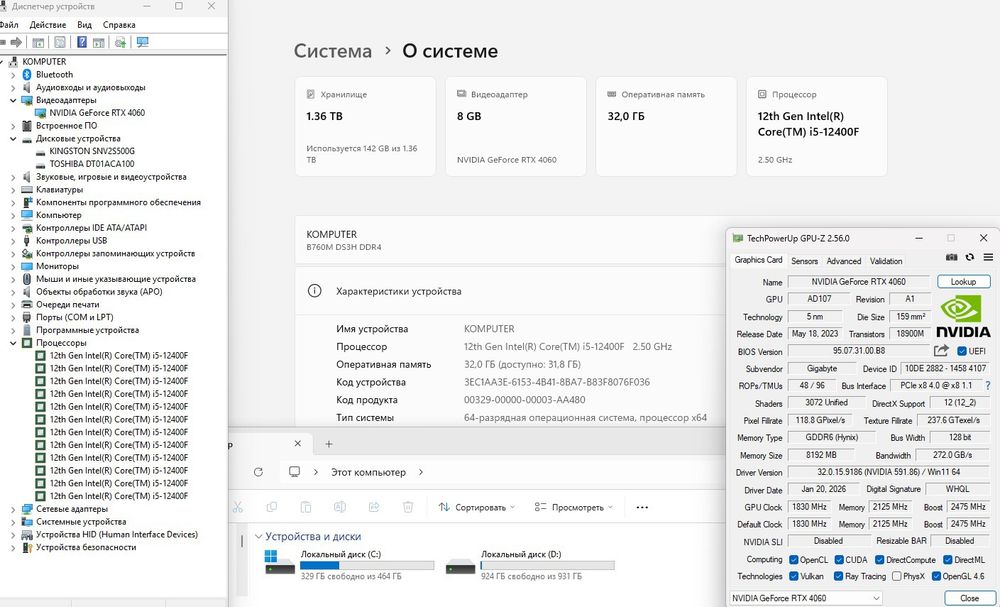Open the Действие menu in Device Manager
The image size is (1000, 607).
(x=48, y=25)
